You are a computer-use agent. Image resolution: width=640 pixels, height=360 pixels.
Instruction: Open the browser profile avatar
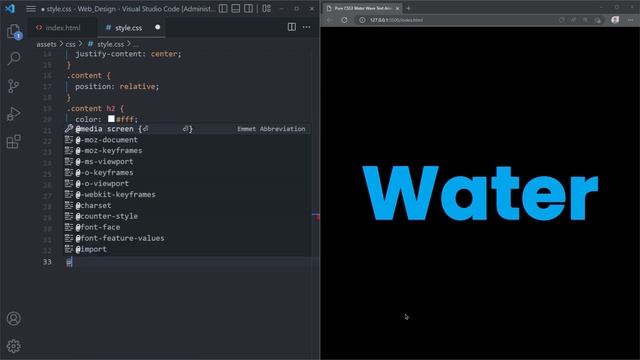615,20
